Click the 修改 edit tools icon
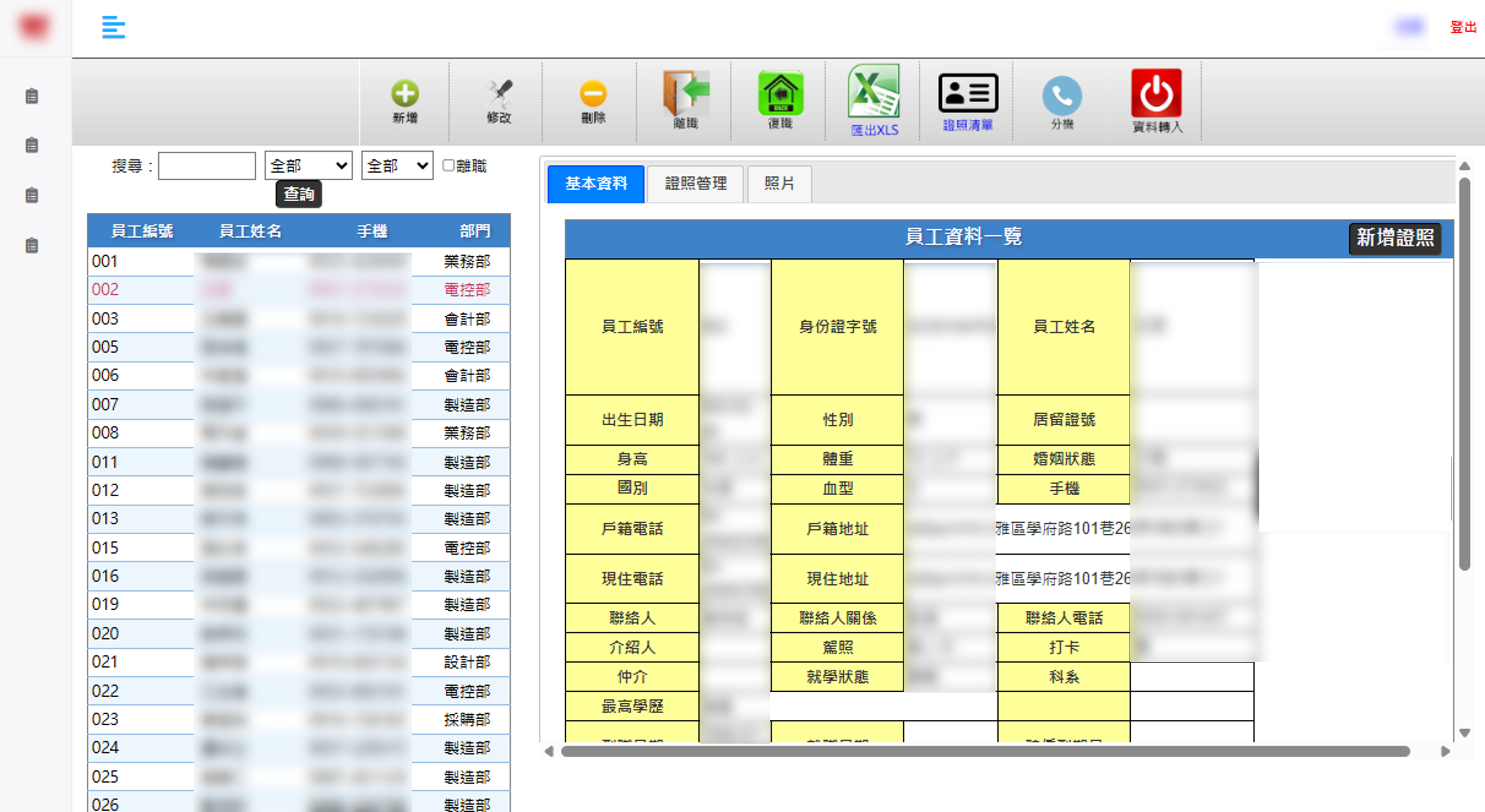Viewport: 1485px width, 812px height. [499, 94]
